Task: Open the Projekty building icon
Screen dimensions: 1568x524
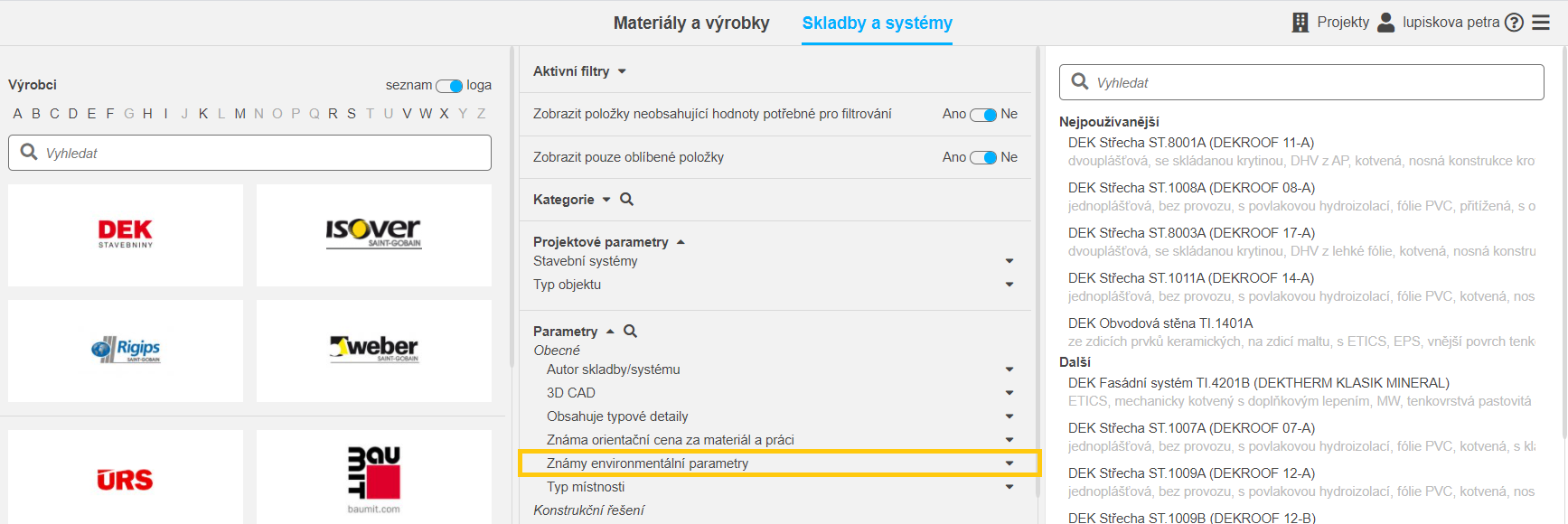Action: click(1300, 23)
